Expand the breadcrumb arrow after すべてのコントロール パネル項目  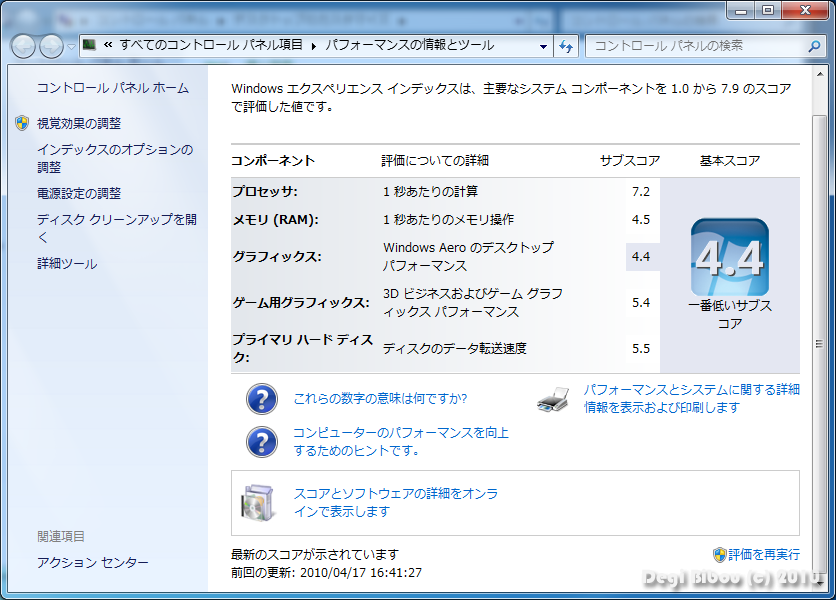click(314, 46)
